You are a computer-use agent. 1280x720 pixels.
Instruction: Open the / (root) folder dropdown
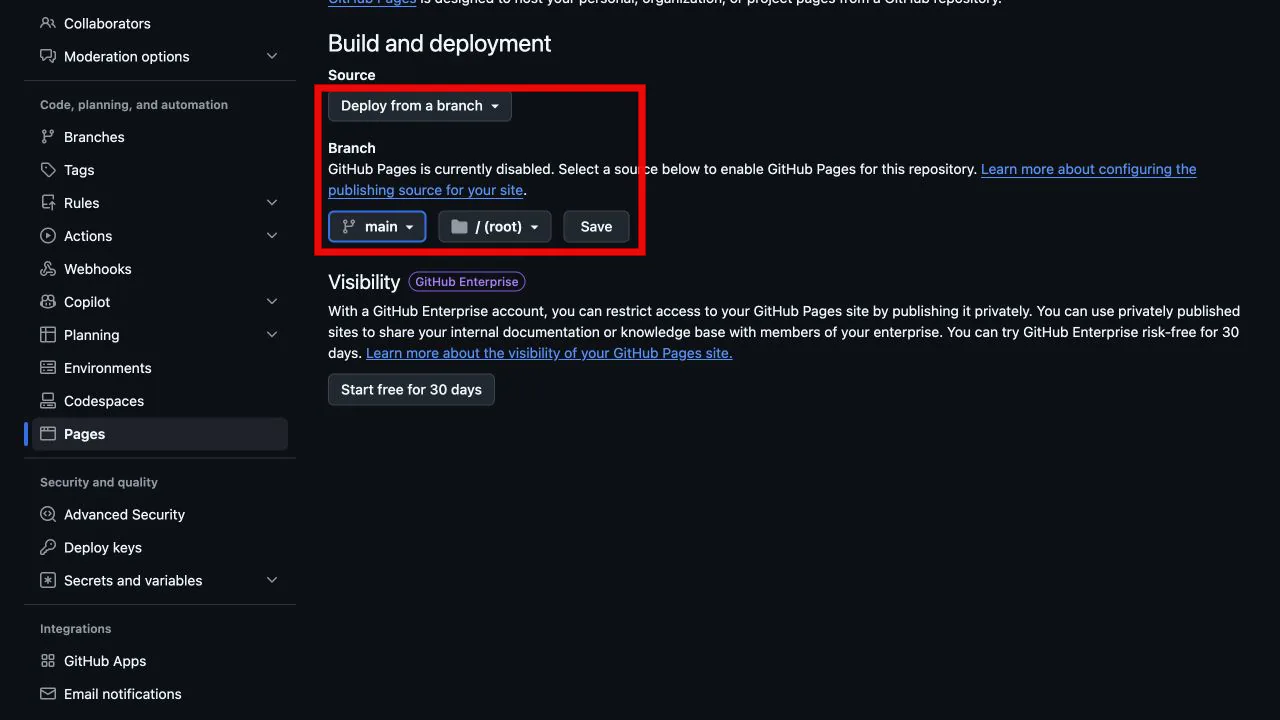[495, 227]
